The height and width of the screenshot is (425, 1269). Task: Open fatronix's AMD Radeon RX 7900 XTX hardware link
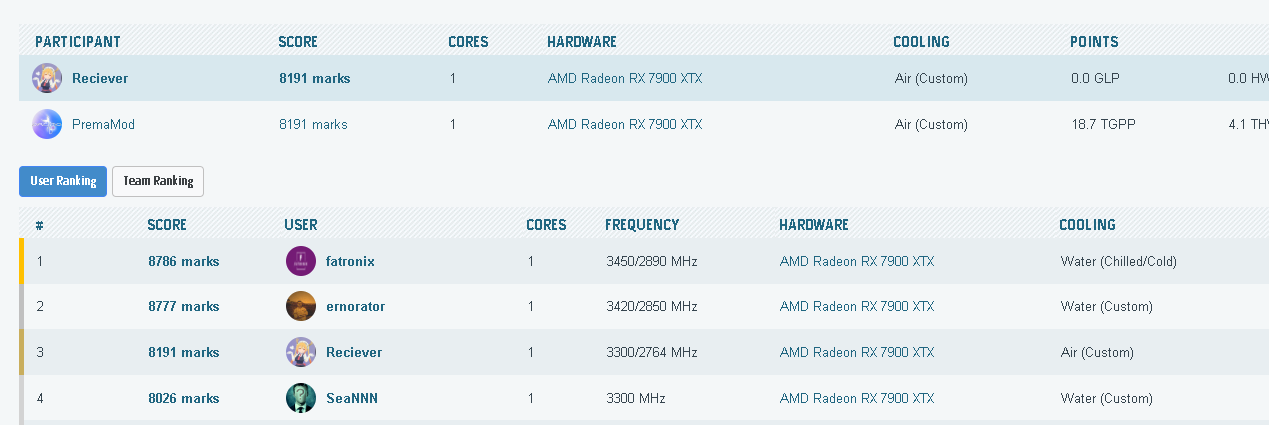[857, 261]
